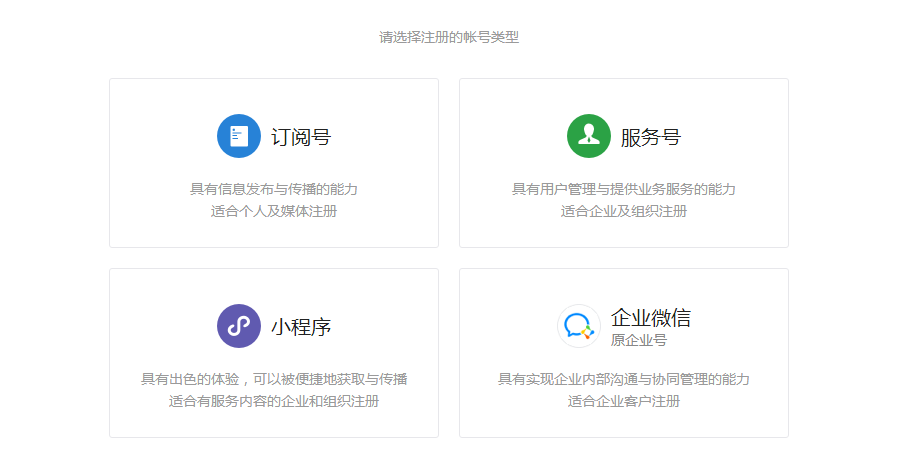Click the 具有信息发布与传播的能力 description

click(274, 189)
